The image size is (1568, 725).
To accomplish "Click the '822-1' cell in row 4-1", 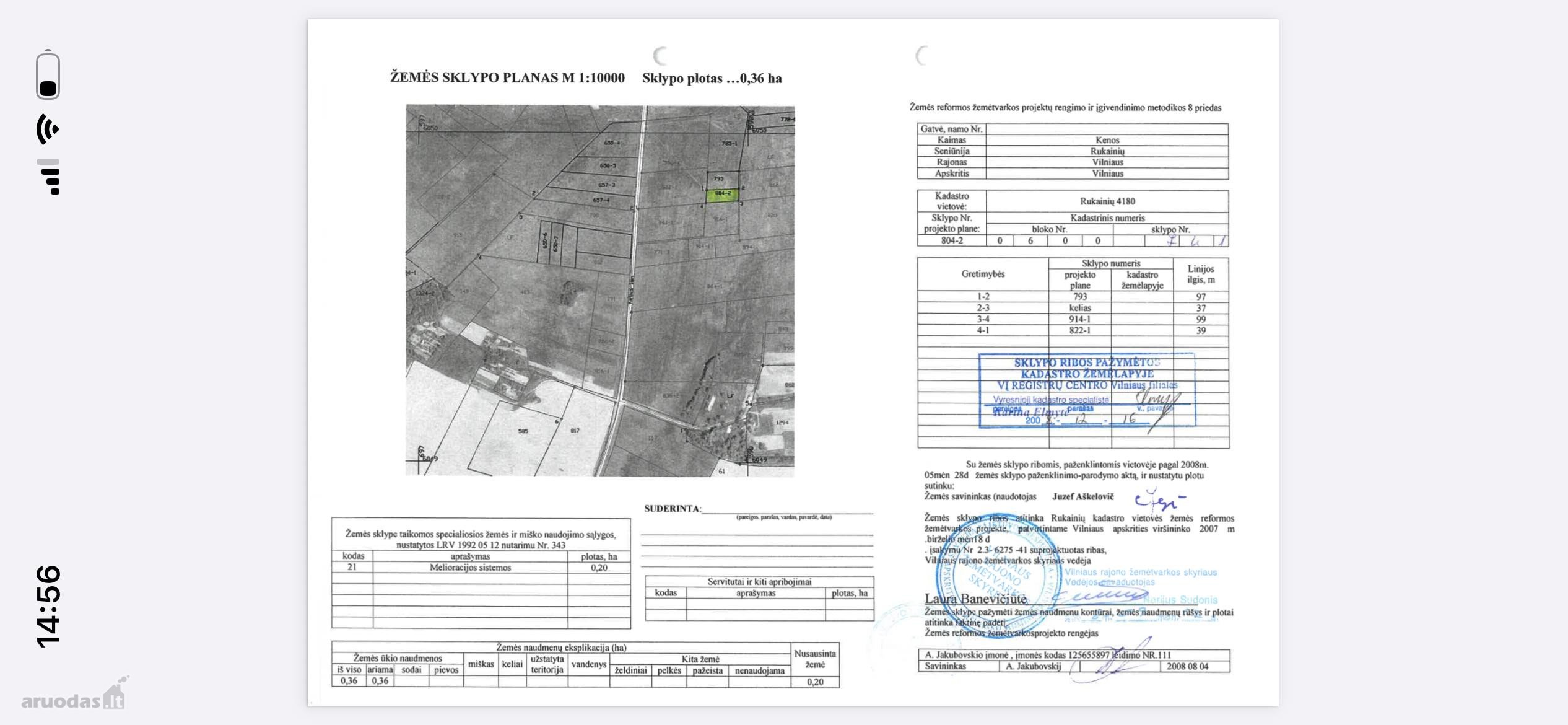I will point(1080,330).
